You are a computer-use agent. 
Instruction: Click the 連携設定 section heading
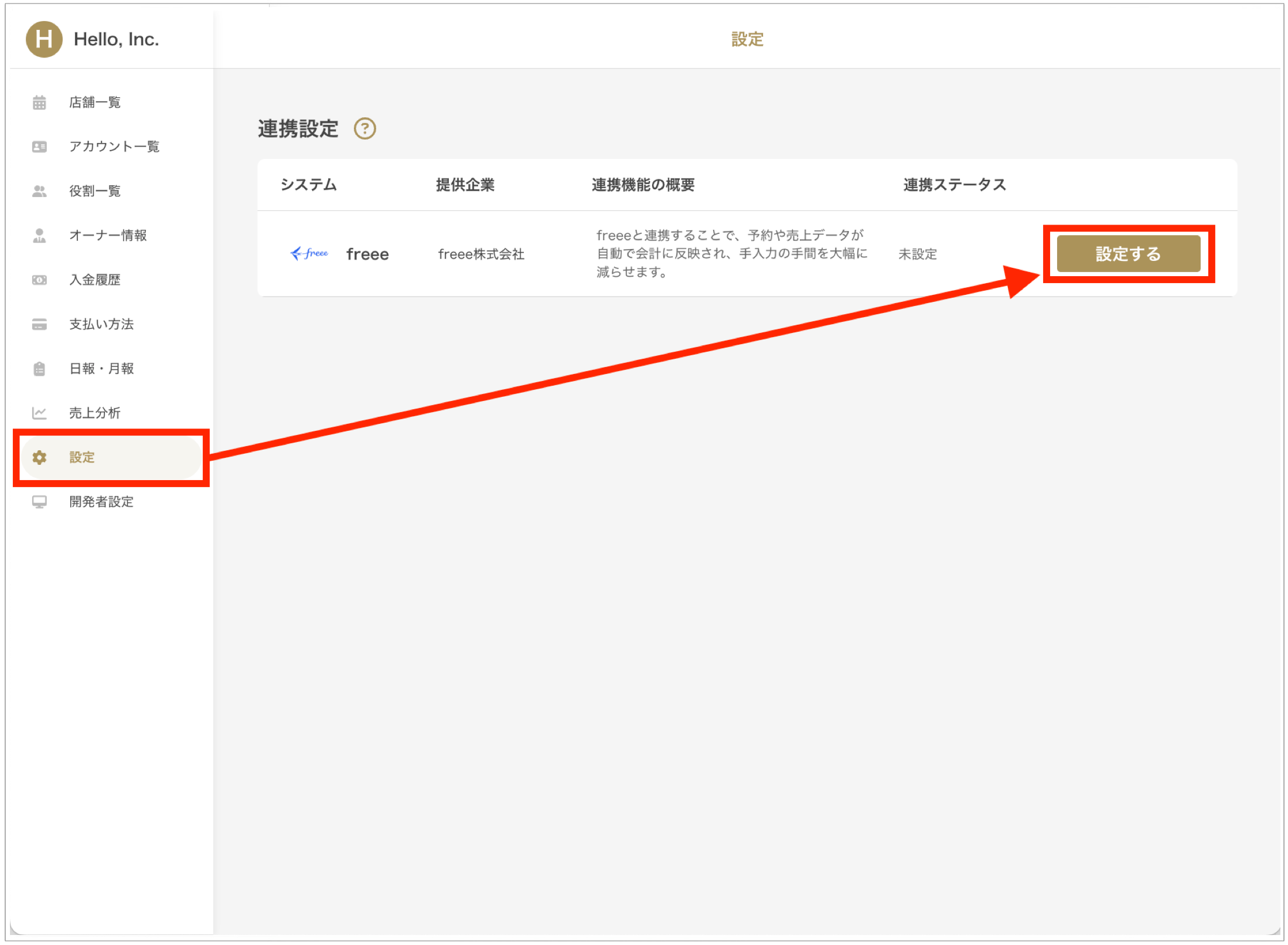pos(298,129)
